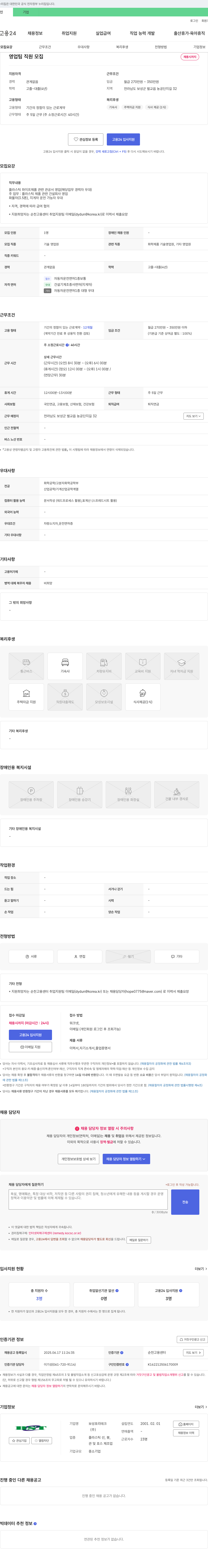Click the 채용정보 이력 button
Viewport: 208px width, 1568px height.
coord(187,1433)
